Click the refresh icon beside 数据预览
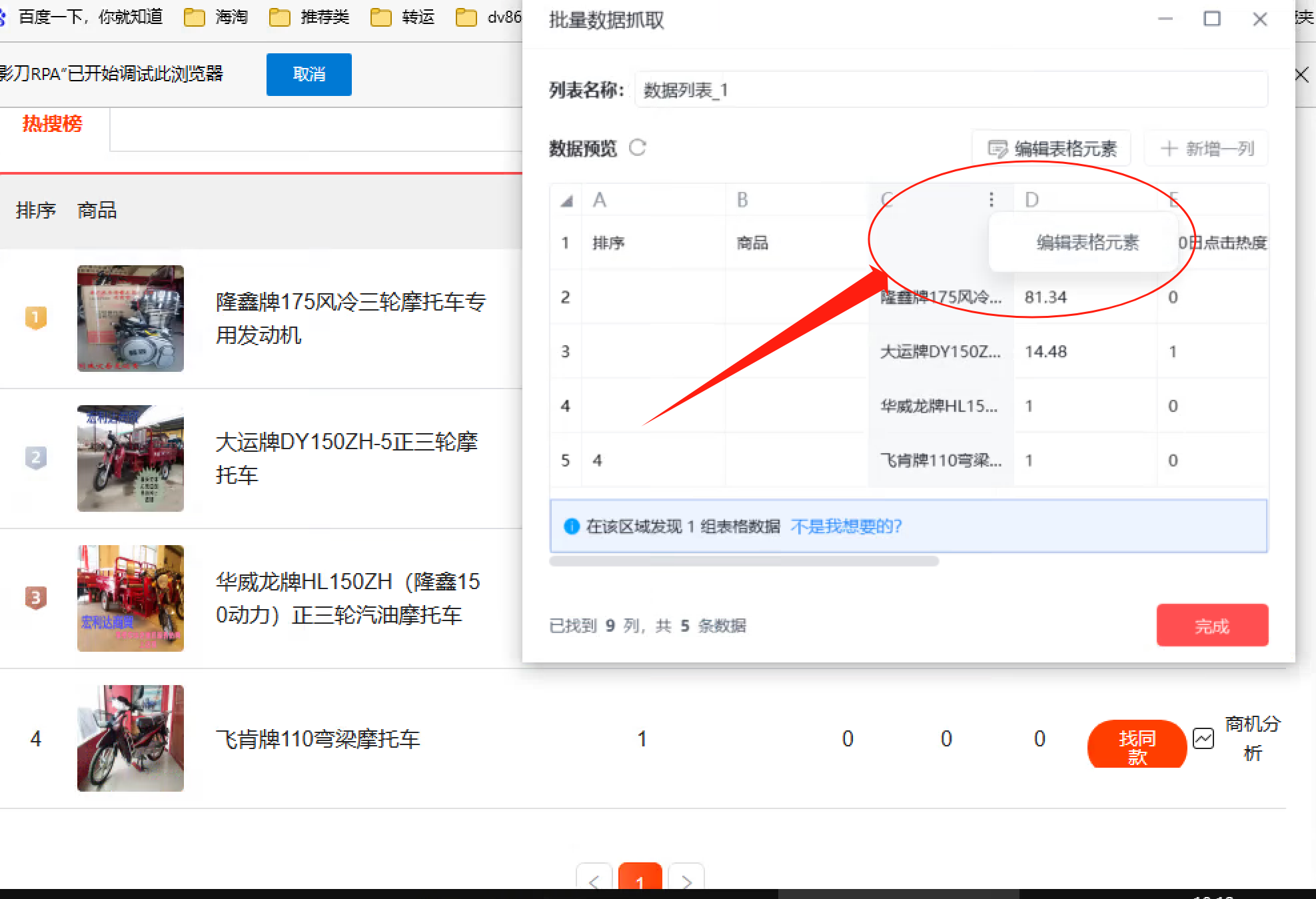Screen dimensions: 1316x899 click(x=638, y=147)
